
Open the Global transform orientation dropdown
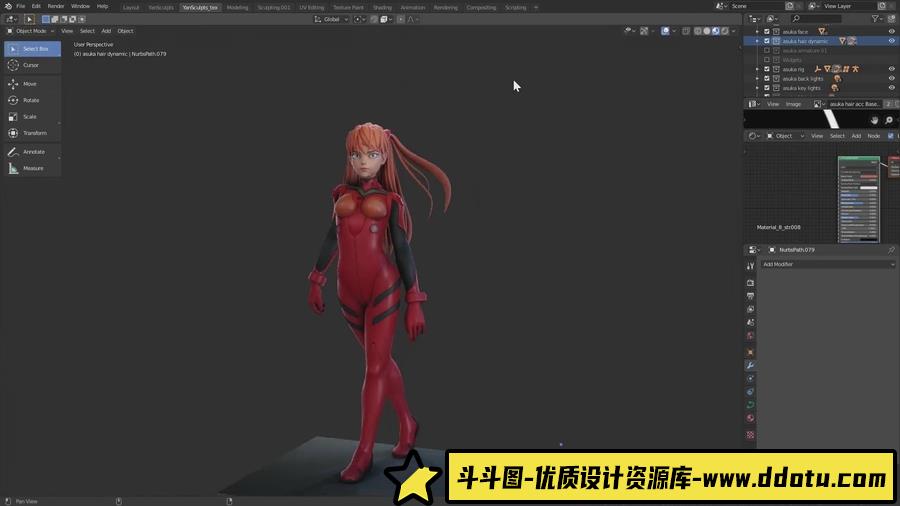(331, 19)
